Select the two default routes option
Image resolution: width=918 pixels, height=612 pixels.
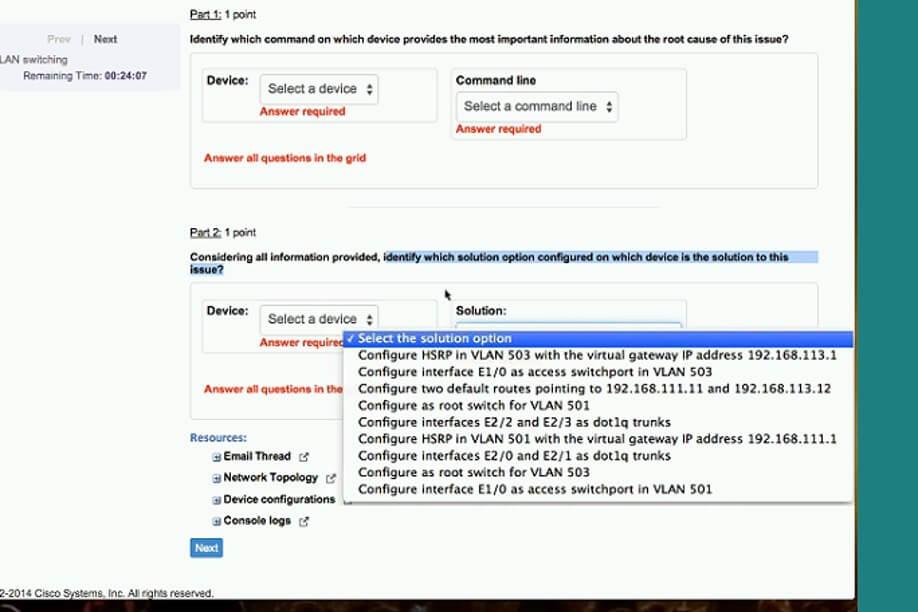(594, 389)
